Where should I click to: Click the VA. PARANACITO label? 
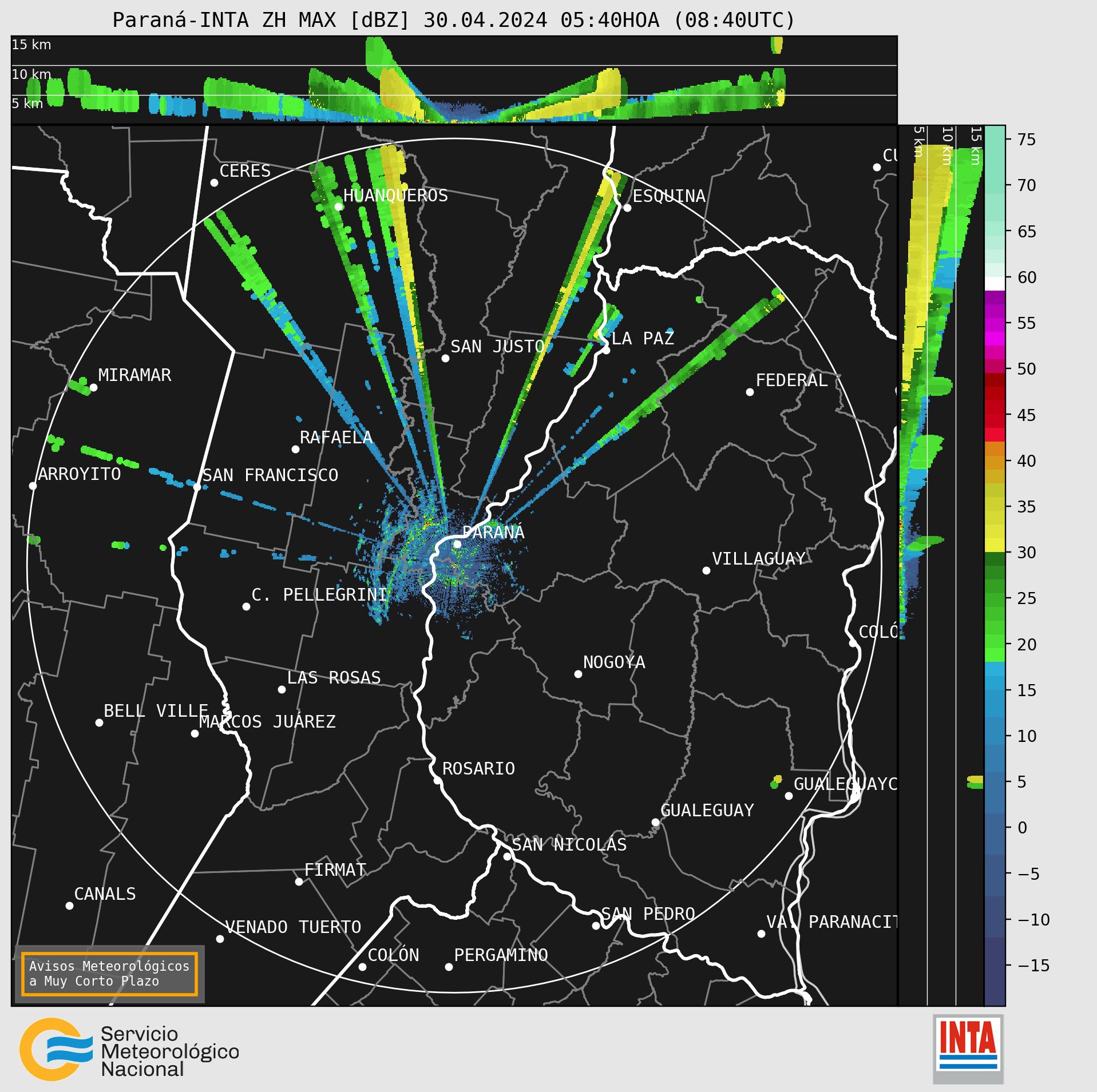tap(831, 922)
